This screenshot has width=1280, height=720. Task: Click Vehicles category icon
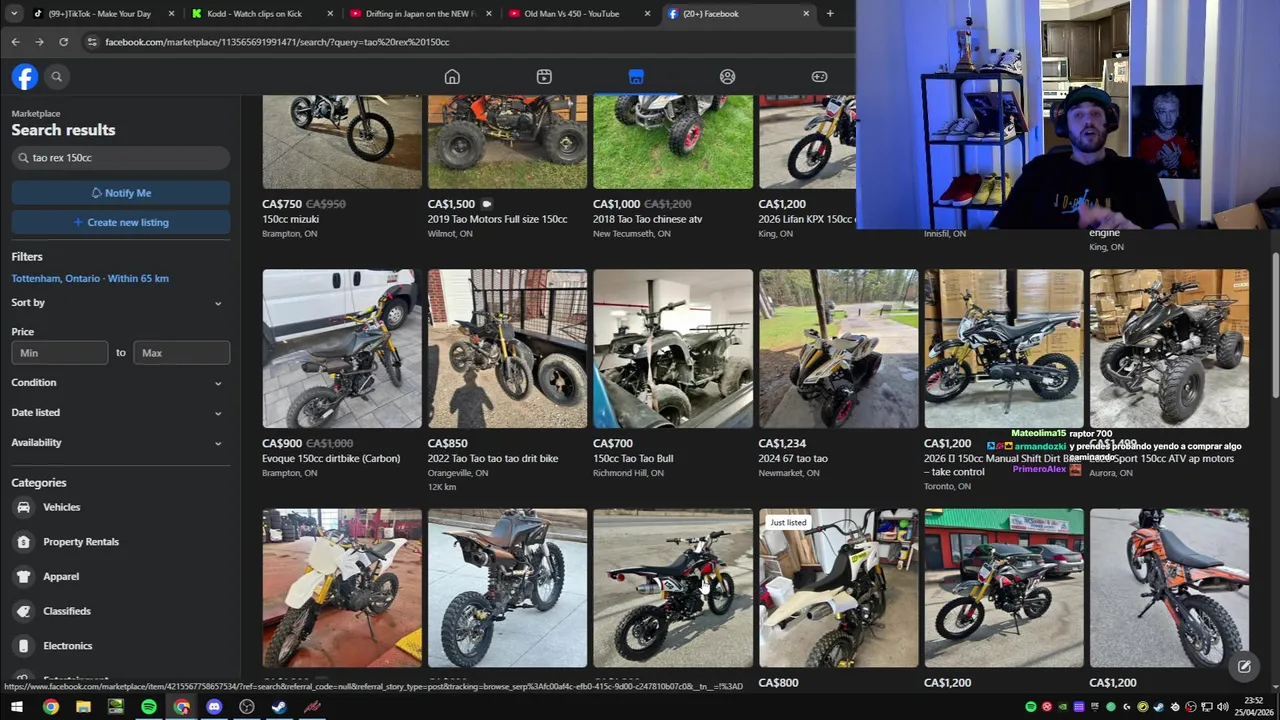click(23, 507)
